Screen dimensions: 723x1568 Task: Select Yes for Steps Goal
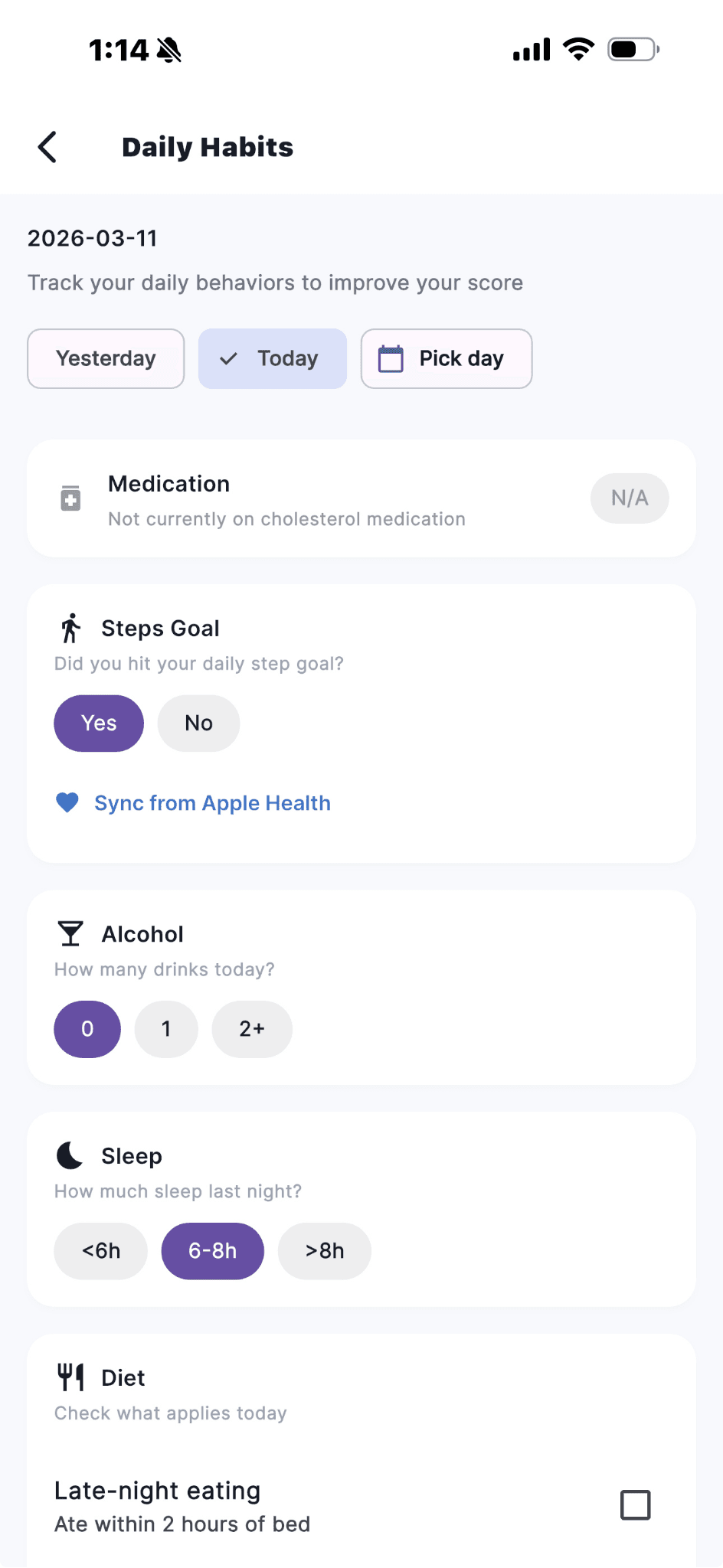pos(99,724)
